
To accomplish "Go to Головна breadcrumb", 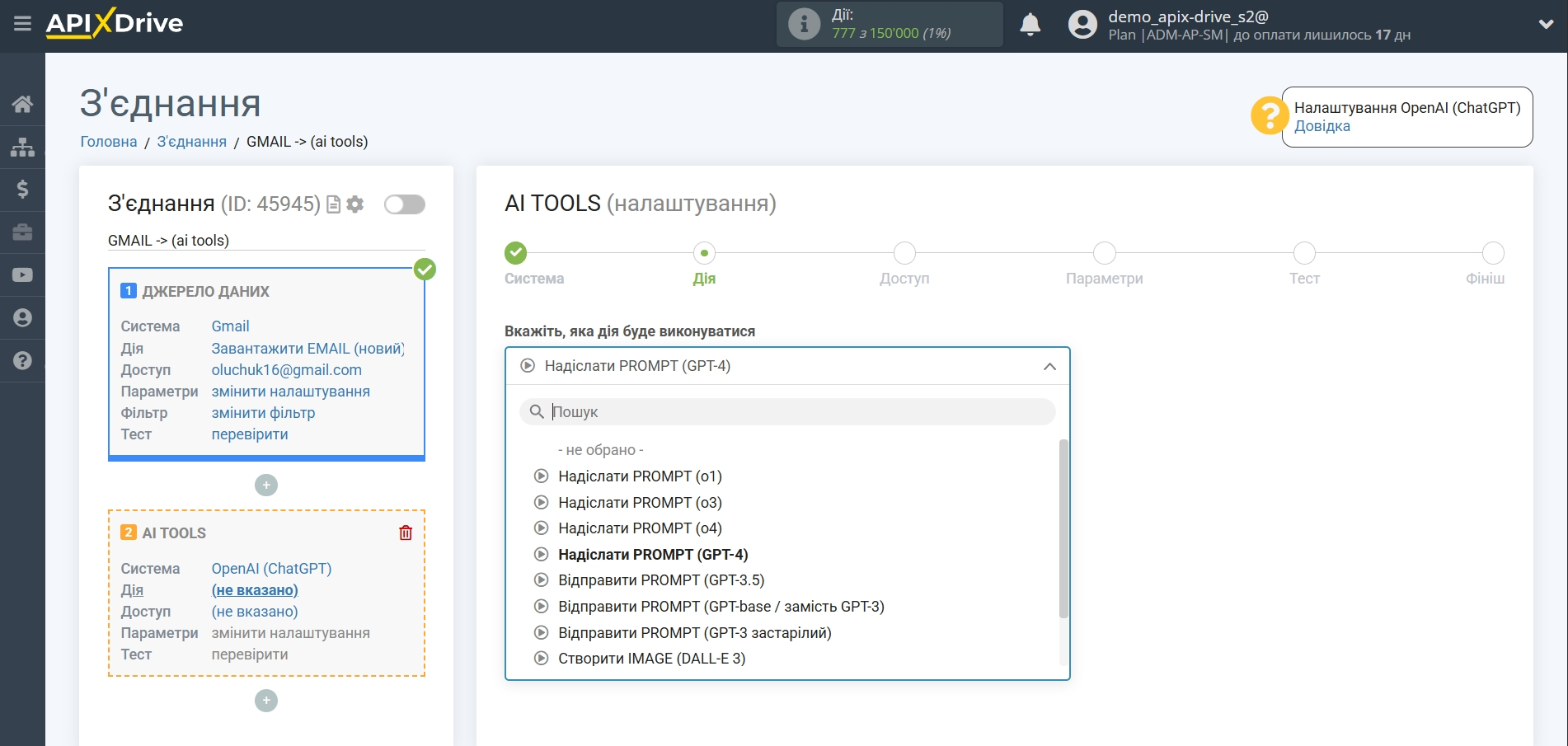I will [109, 142].
